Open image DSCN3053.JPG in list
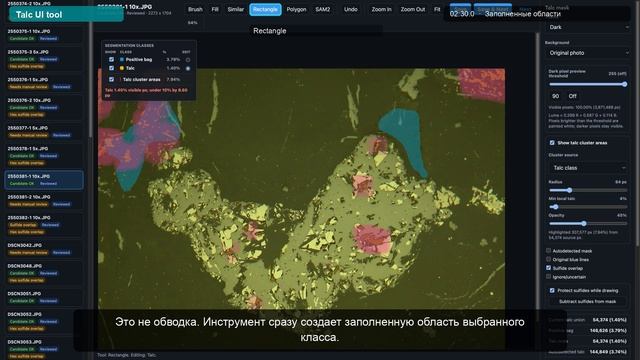The height and width of the screenshot is (360, 640). 44,349
